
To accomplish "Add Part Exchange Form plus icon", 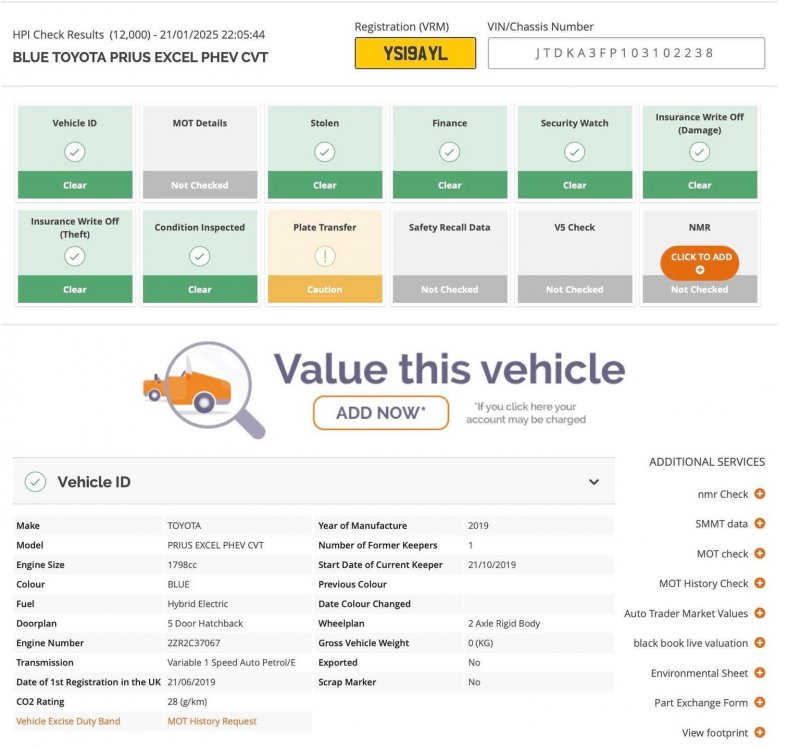I will pos(760,703).
